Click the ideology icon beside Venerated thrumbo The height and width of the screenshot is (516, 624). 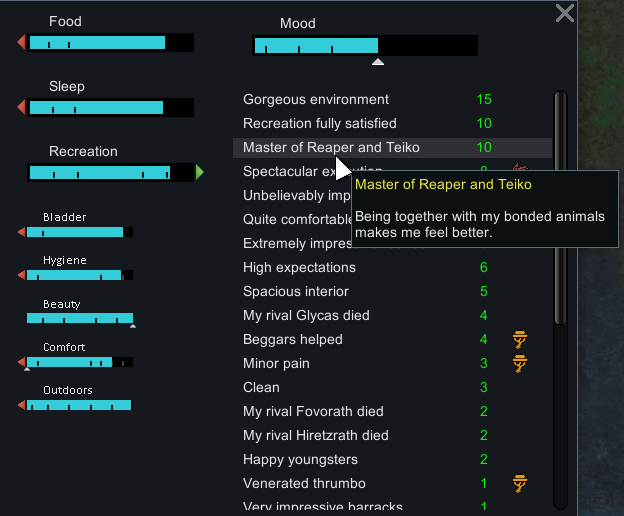(x=519, y=484)
